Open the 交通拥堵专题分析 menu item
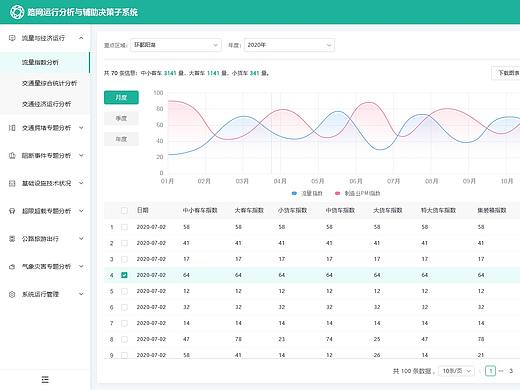 (45, 128)
